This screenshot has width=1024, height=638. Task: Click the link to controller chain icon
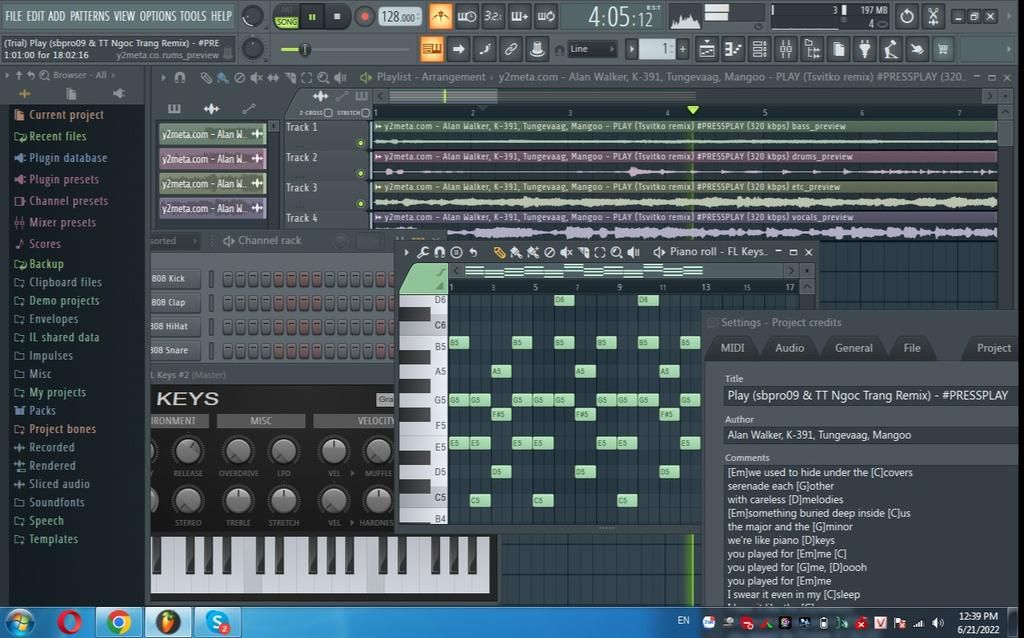point(511,49)
